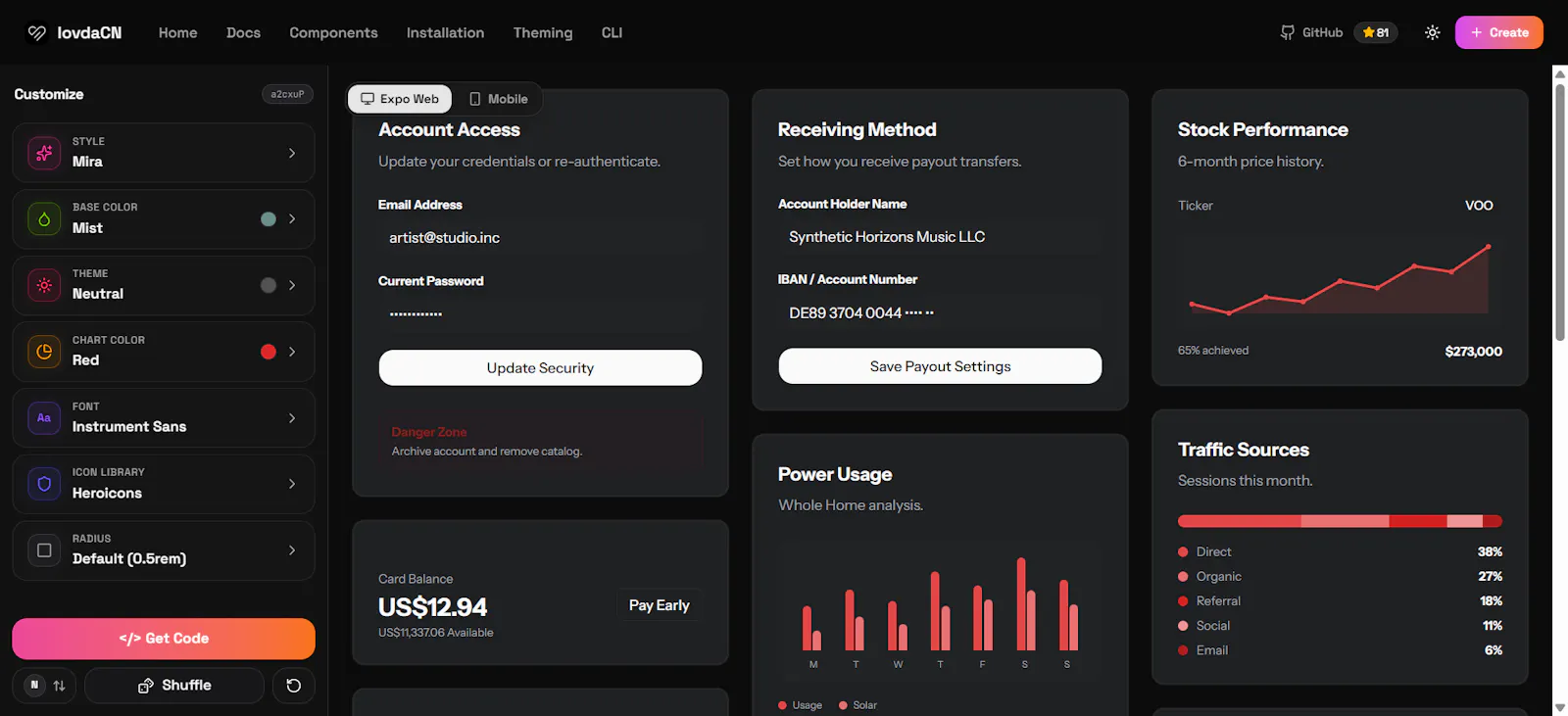Click the N swap arrows button
The image size is (1568, 716).
[46, 686]
